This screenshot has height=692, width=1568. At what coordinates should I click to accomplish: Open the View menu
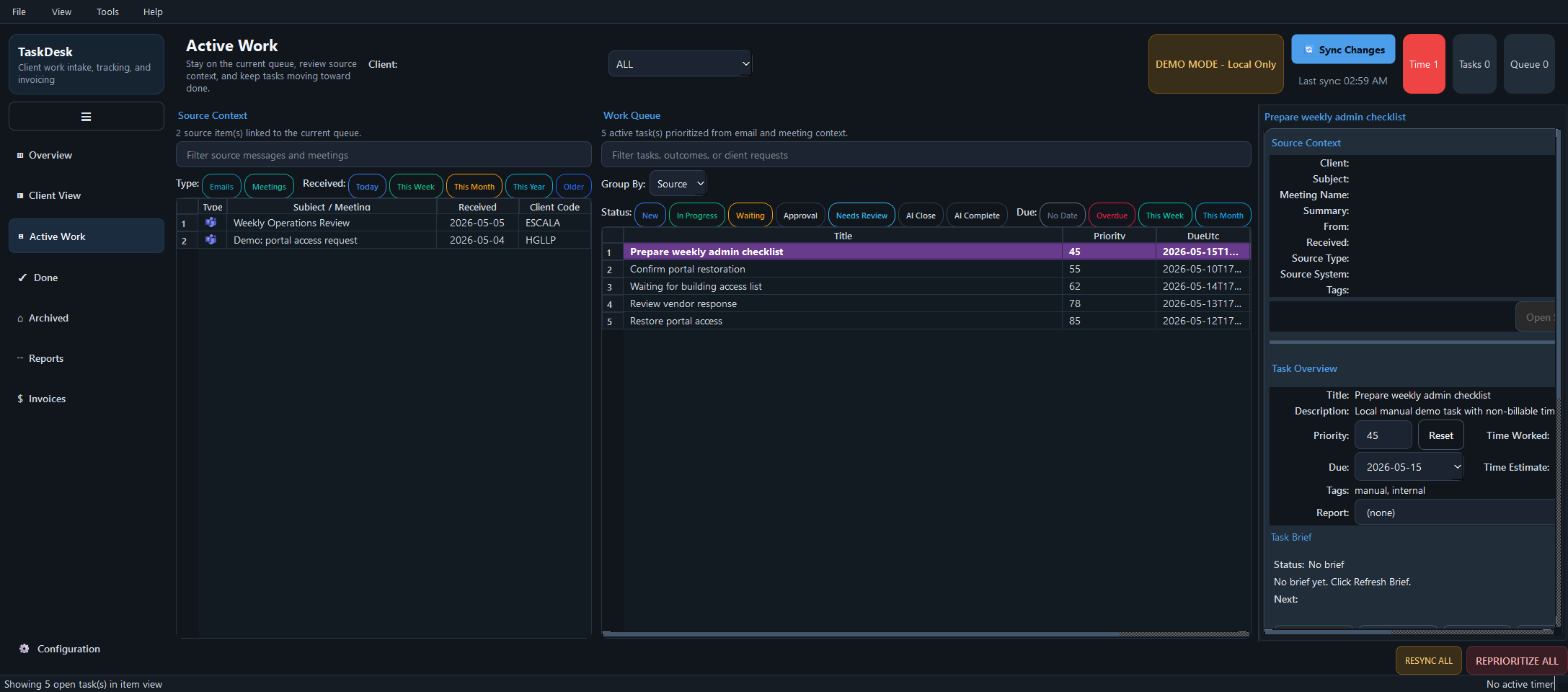point(61,12)
